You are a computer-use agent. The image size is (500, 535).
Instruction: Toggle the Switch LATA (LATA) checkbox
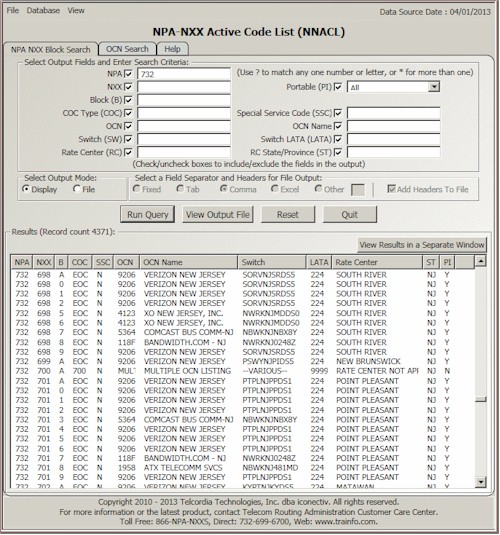click(x=338, y=139)
